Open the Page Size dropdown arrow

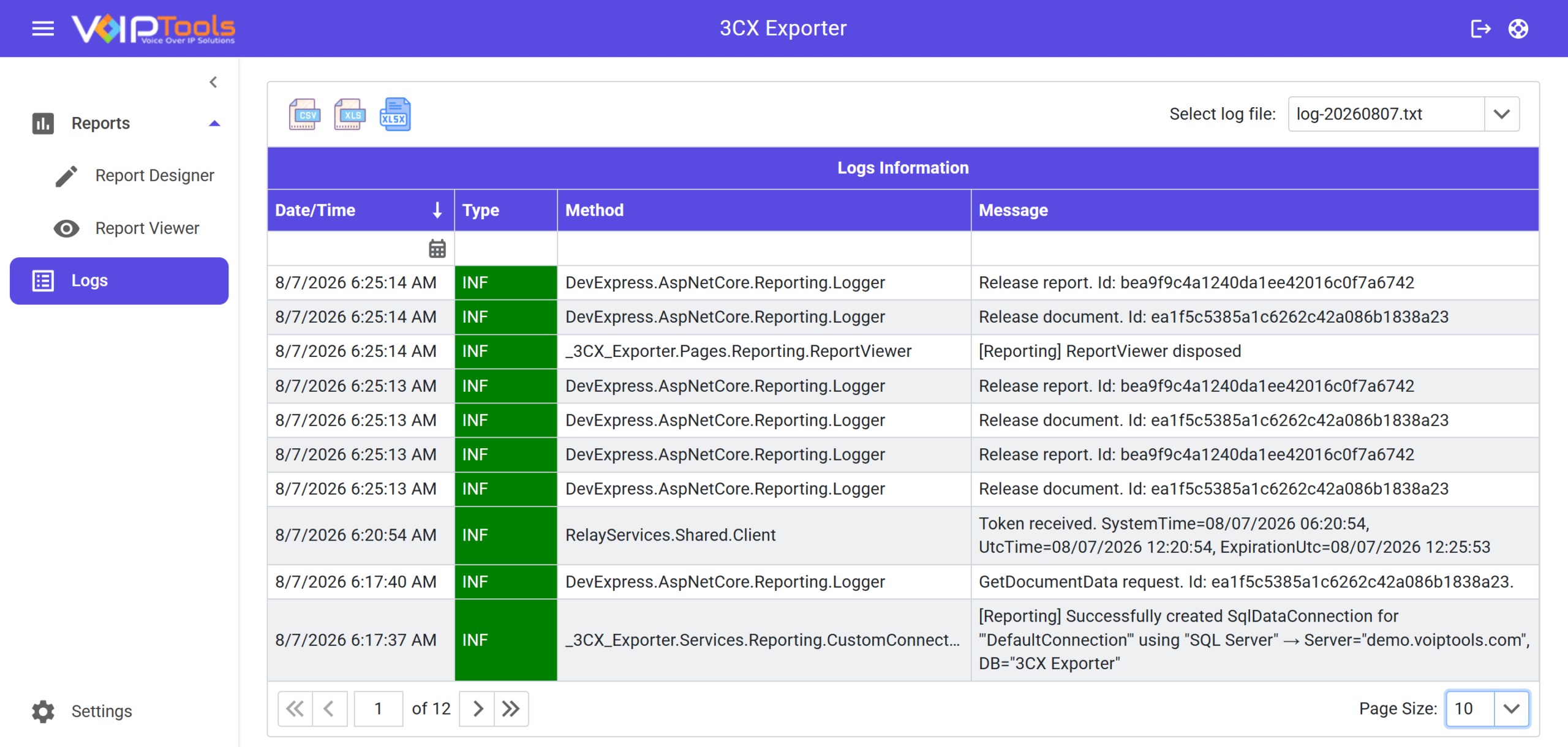pyautogui.click(x=1512, y=709)
